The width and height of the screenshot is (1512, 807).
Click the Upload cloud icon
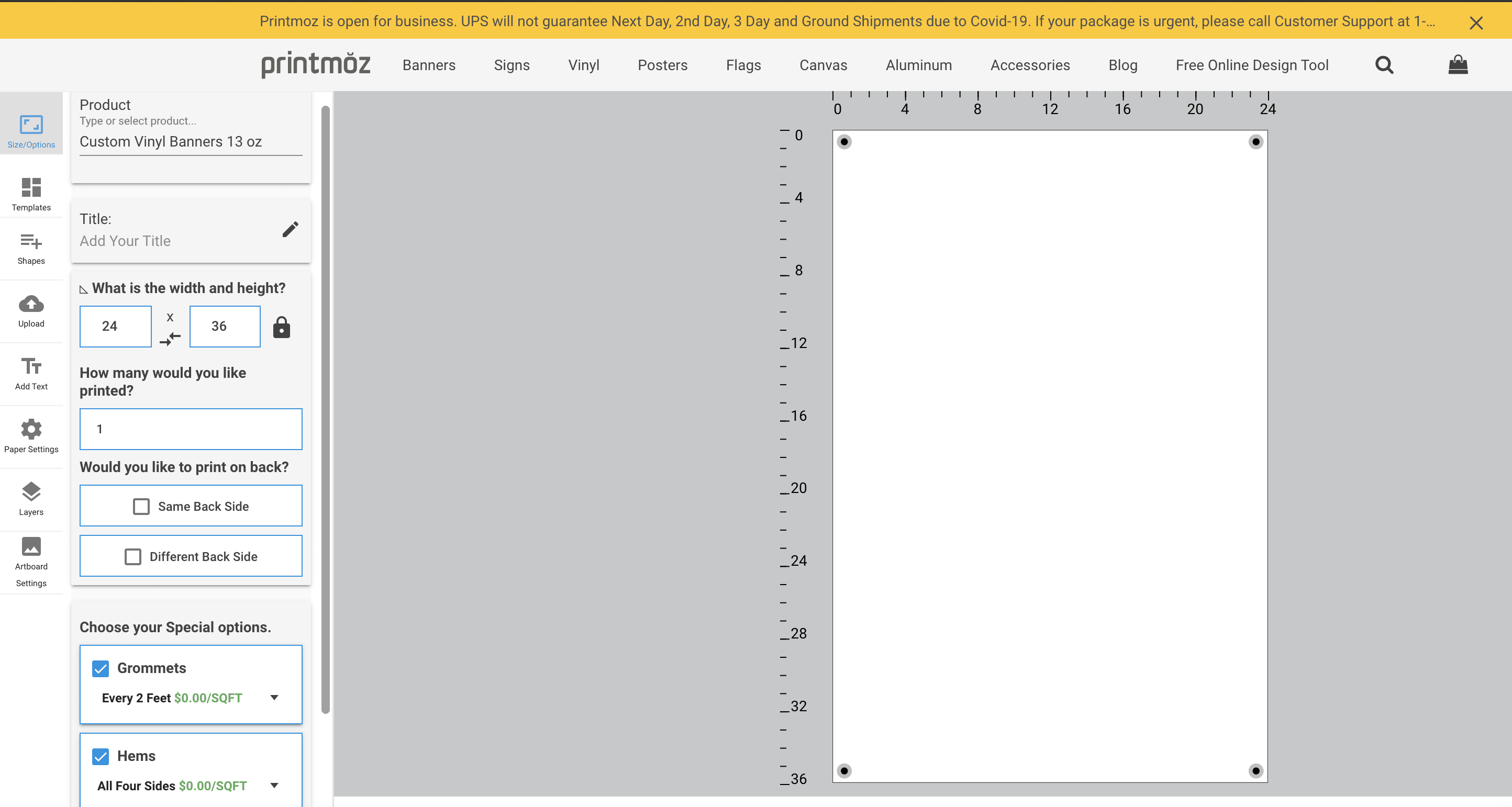point(31,304)
